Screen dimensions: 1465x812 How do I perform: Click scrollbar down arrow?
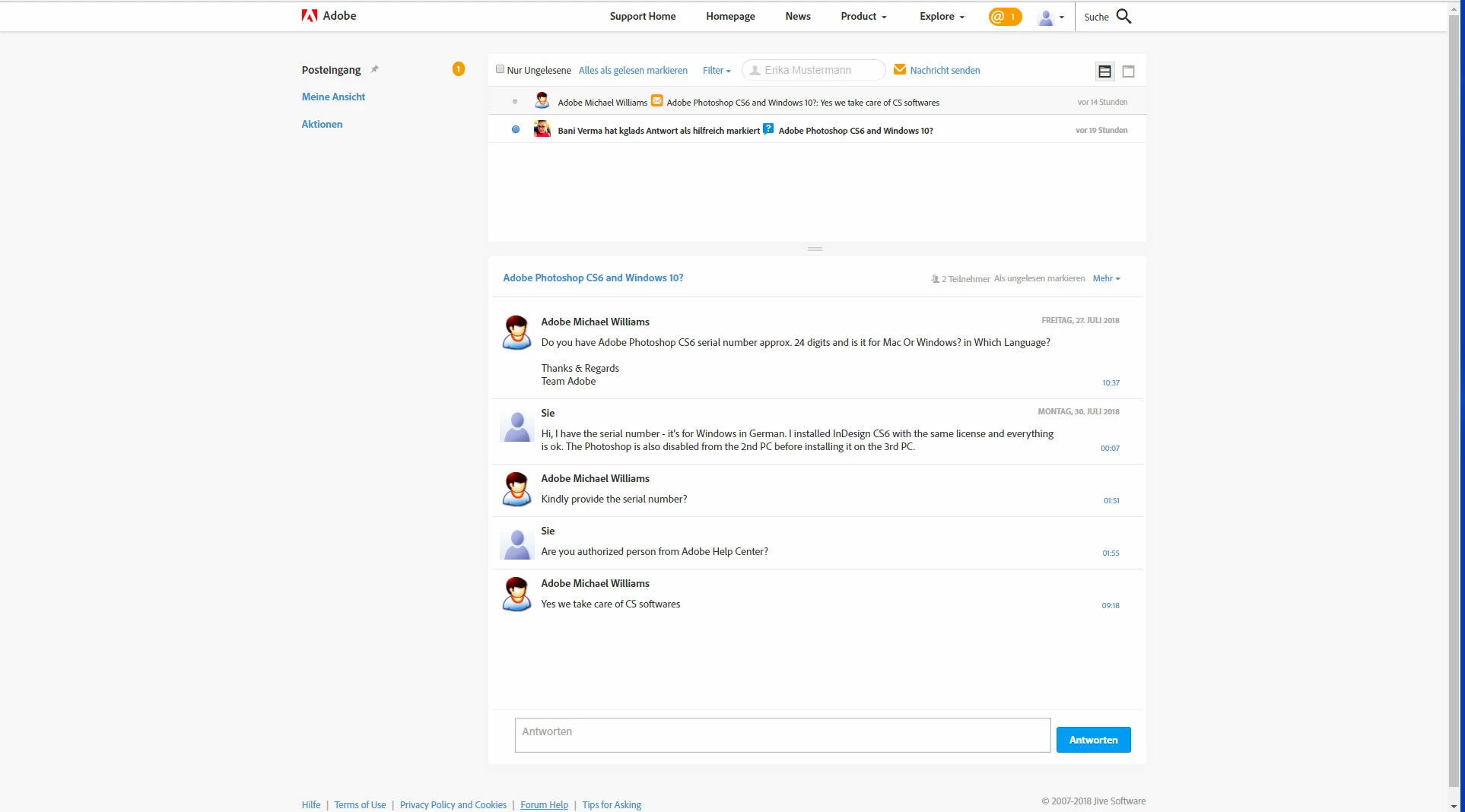(x=1455, y=806)
